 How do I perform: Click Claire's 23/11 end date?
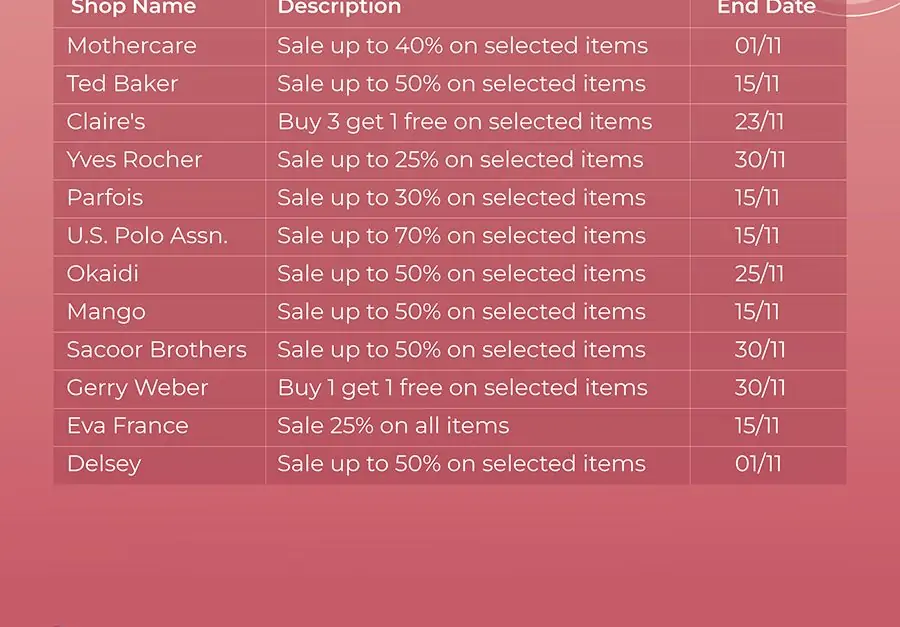[x=759, y=122]
